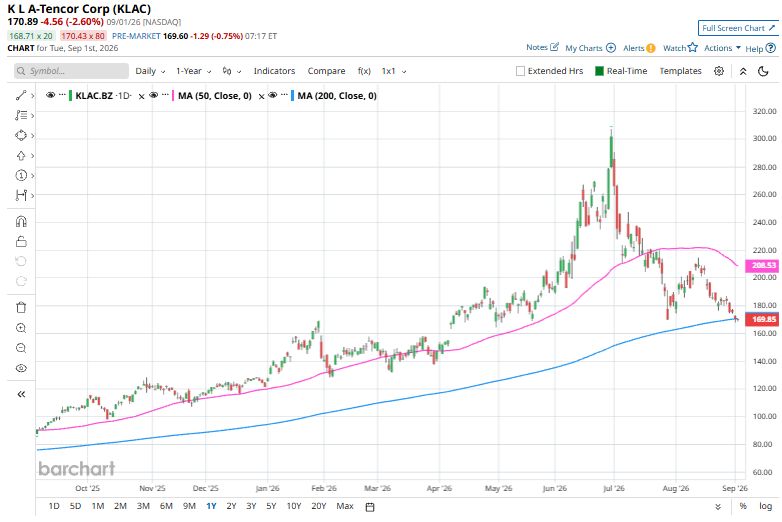Click the blue MA 200 color swatch

292,95
